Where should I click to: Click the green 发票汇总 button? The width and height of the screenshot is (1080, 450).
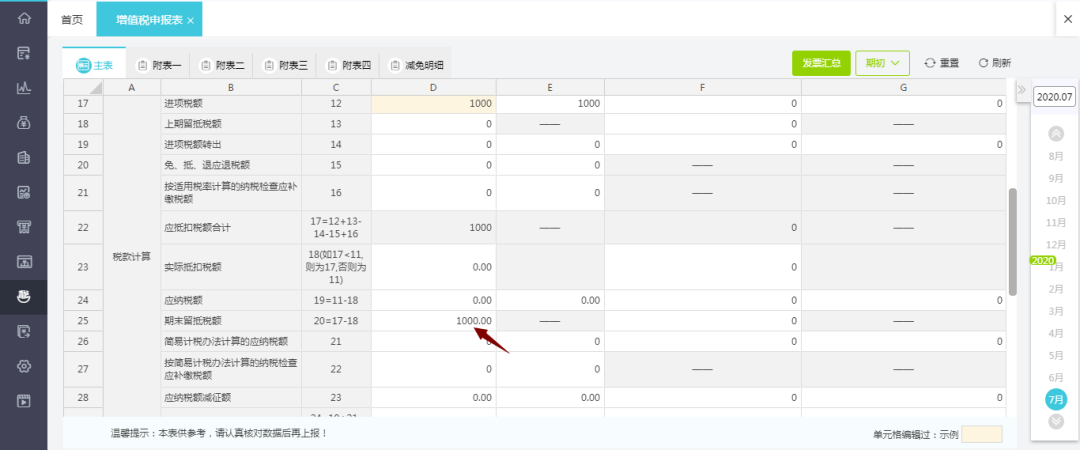point(820,63)
